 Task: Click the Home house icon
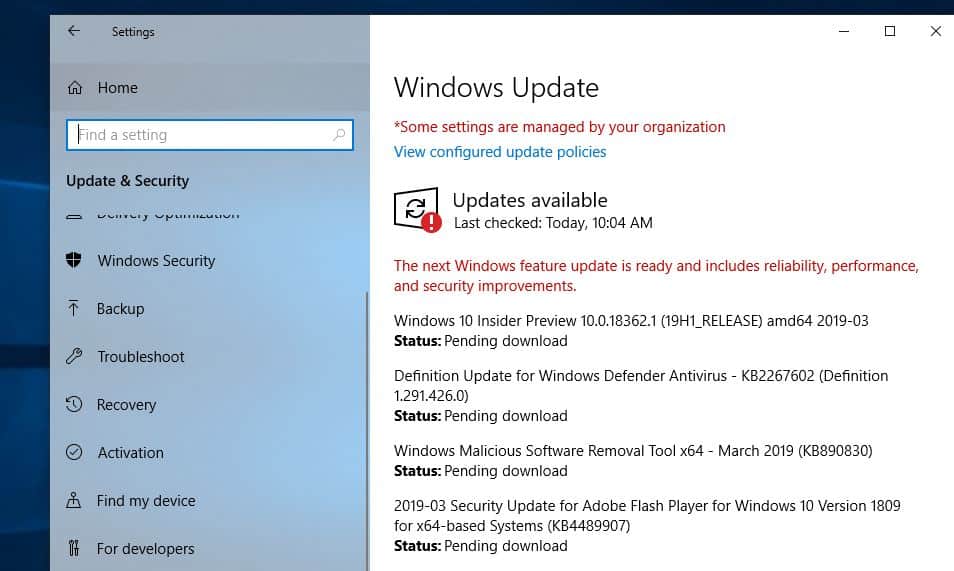tap(75, 88)
